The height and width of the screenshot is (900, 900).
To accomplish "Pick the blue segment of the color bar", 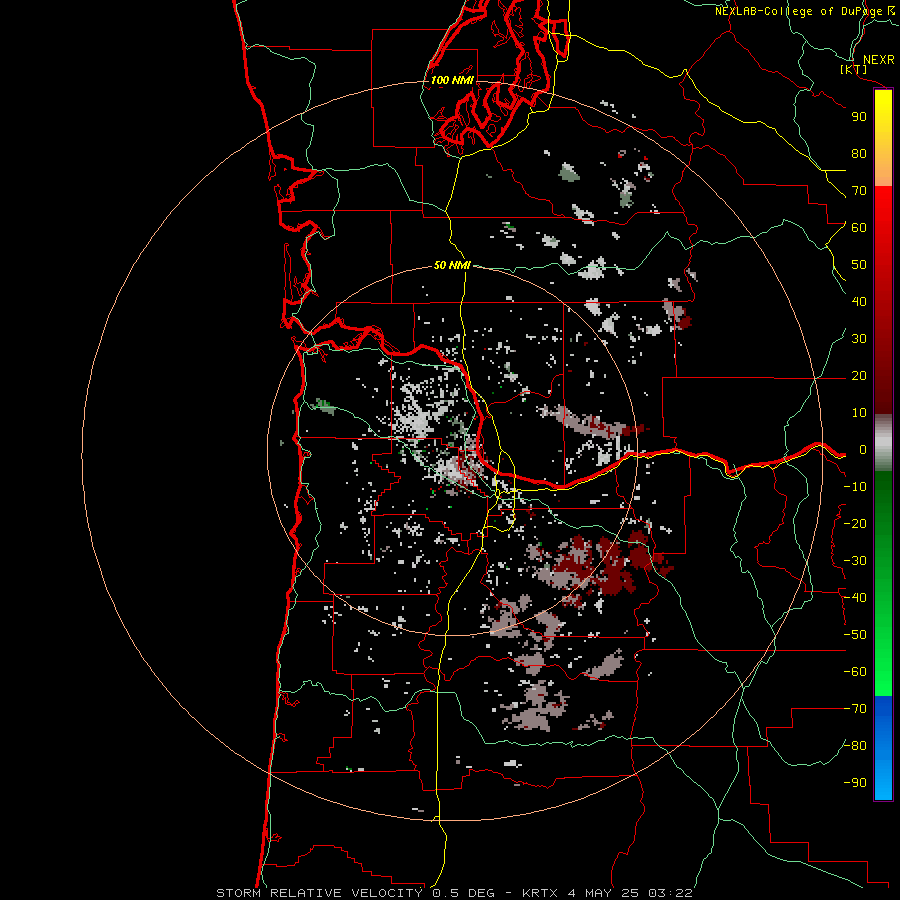I will tap(883, 747).
